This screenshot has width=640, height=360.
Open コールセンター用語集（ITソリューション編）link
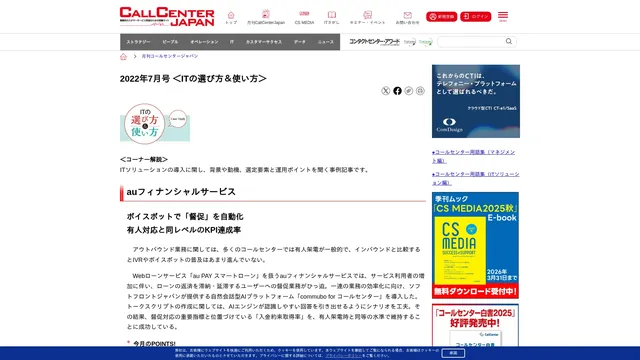click(476, 178)
